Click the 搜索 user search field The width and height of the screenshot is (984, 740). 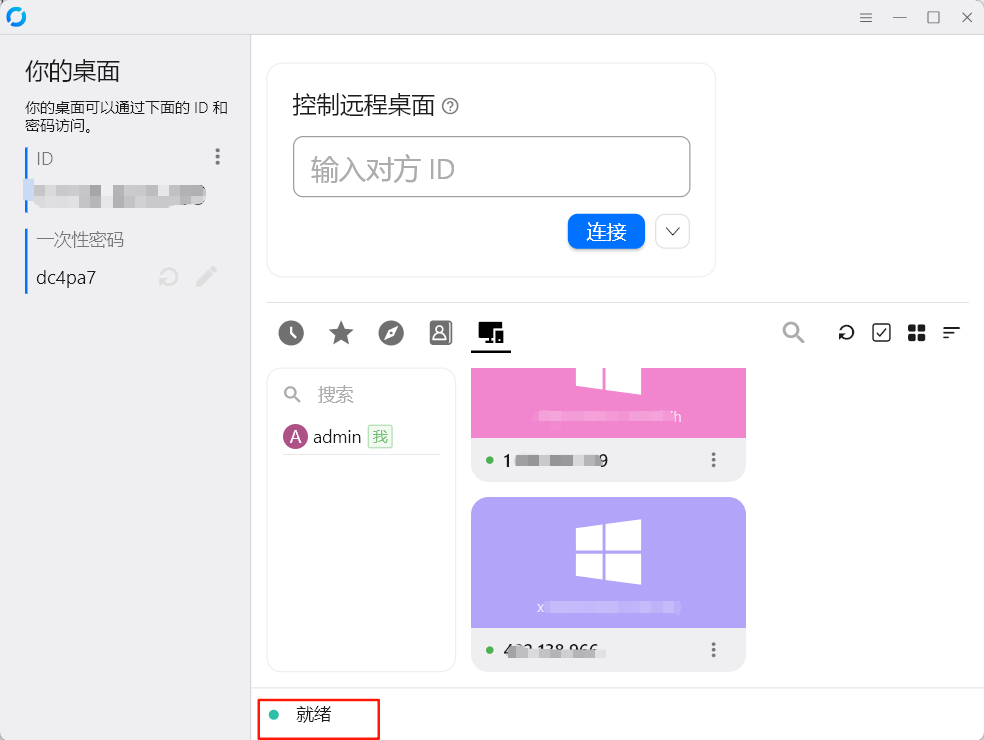tap(361, 394)
